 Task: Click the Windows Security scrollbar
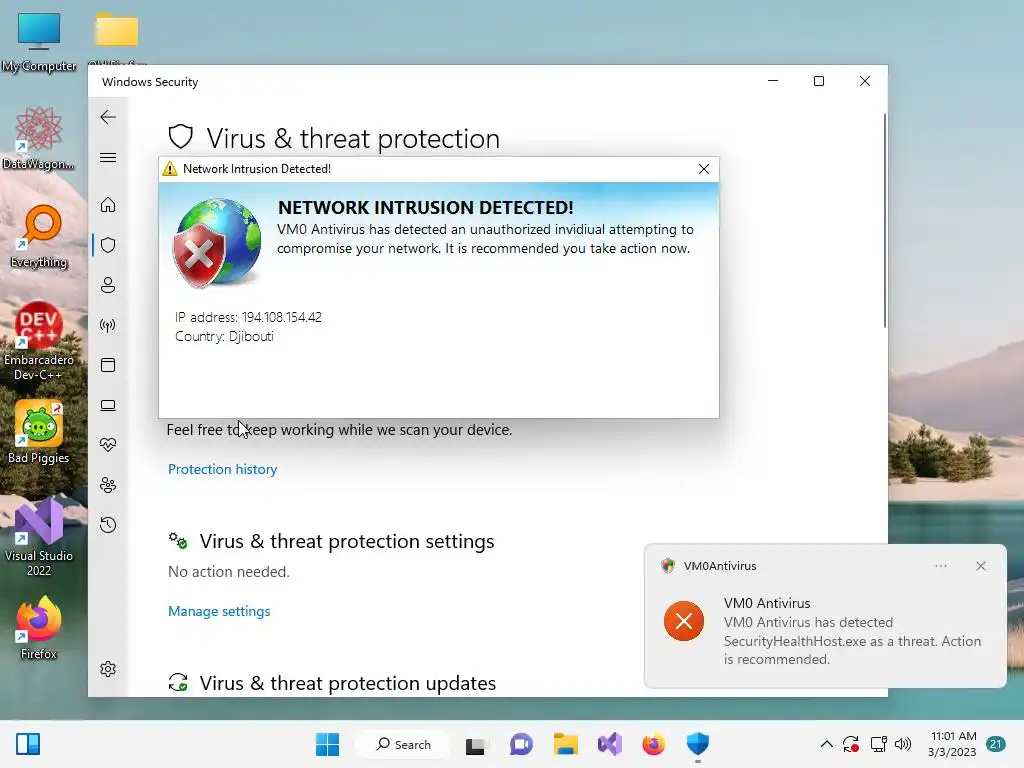click(885, 221)
